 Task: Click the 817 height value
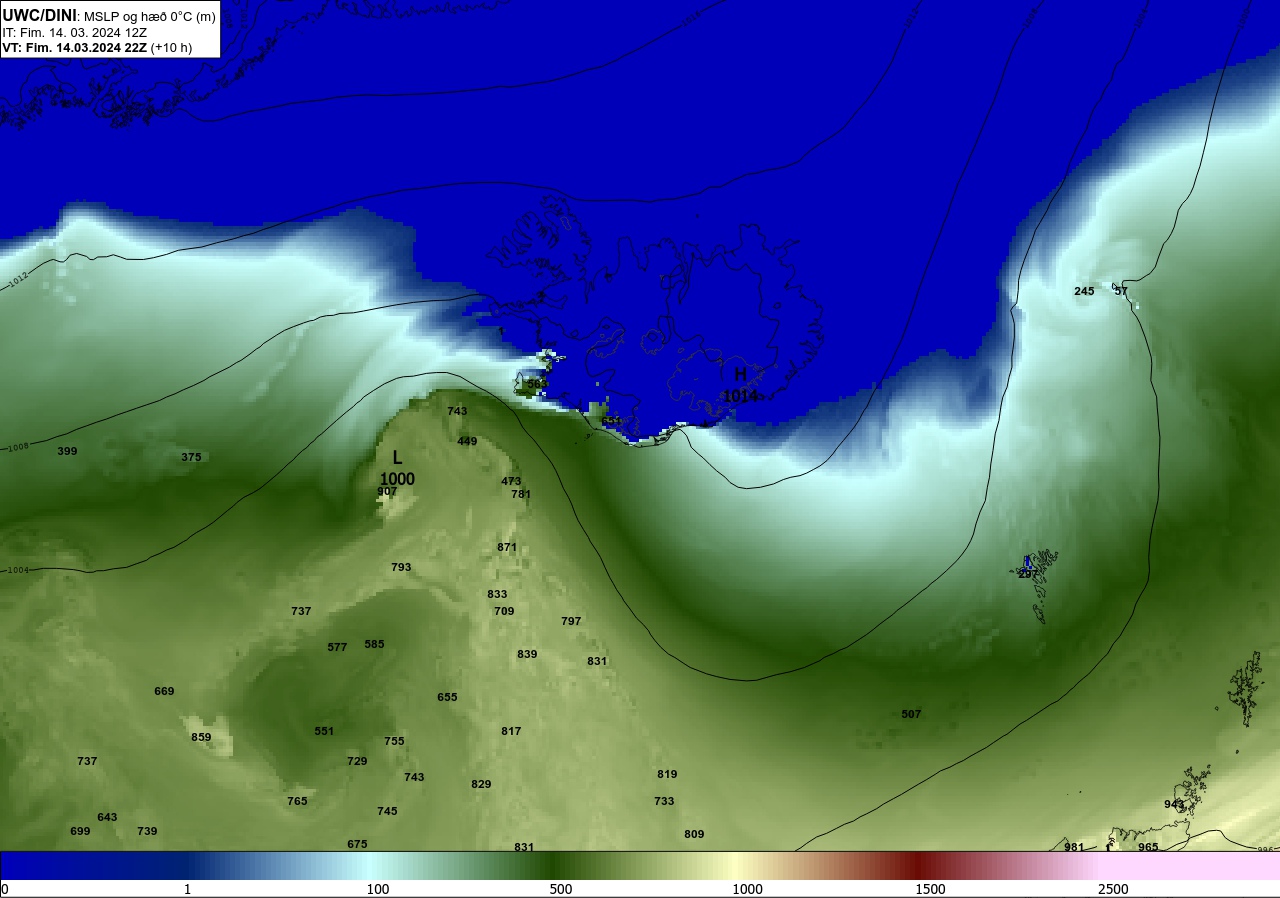(x=511, y=731)
